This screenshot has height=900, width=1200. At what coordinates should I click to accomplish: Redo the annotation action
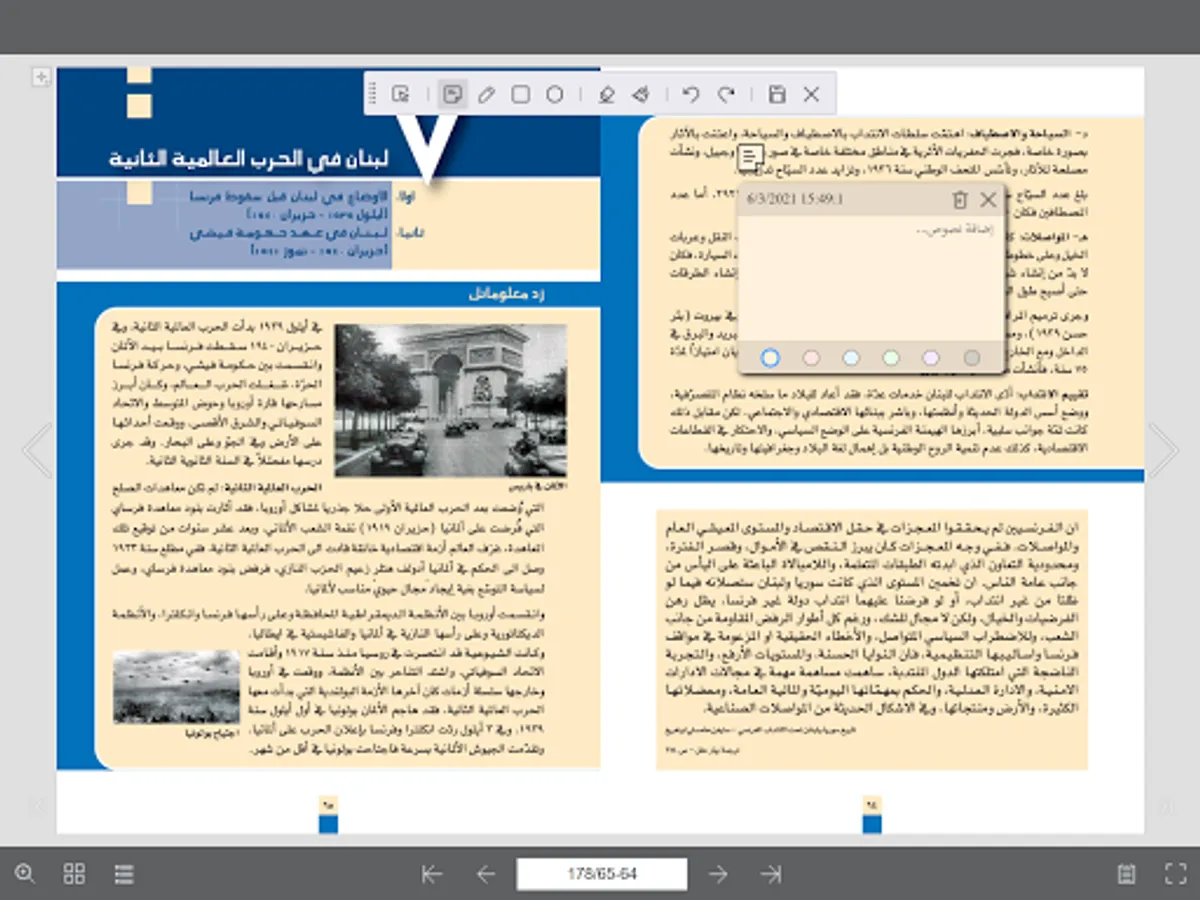pos(727,95)
